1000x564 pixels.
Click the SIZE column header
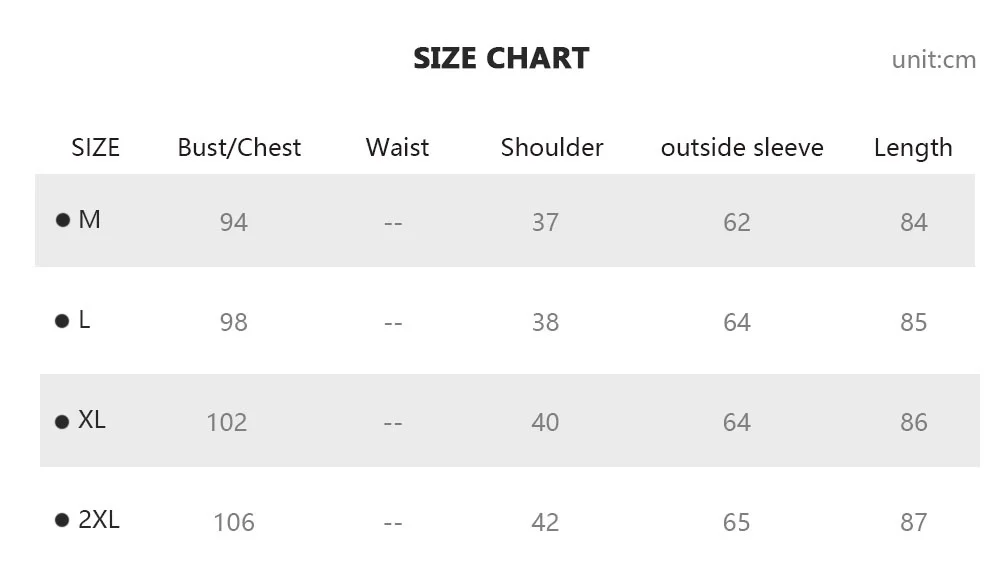pos(96,147)
